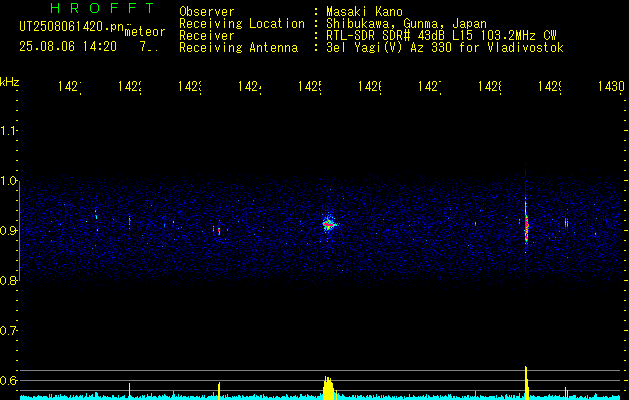Click the Receiving Antenna label
Image resolution: width=629 pixels, height=400 pixels.
click(x=239, y=48)
